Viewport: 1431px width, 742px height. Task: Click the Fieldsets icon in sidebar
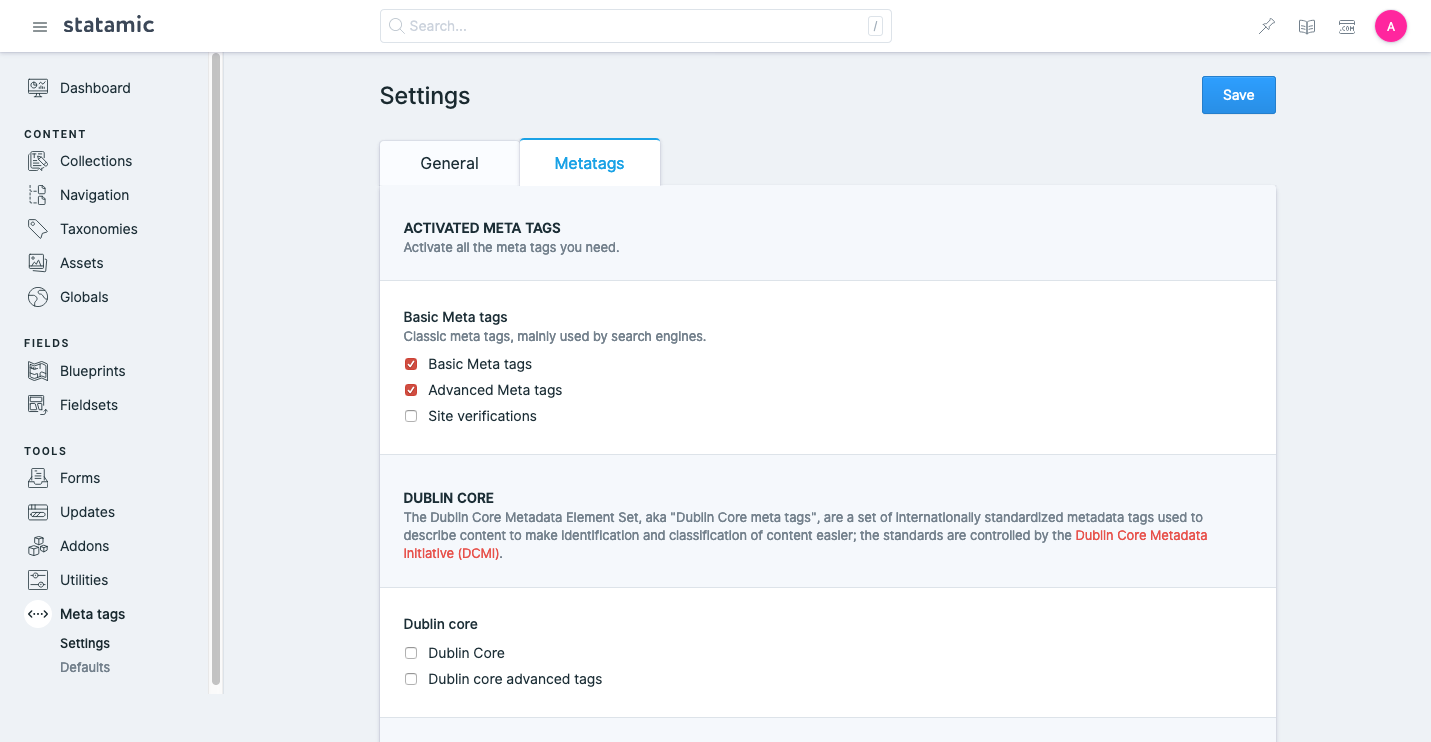coord(38,405)
